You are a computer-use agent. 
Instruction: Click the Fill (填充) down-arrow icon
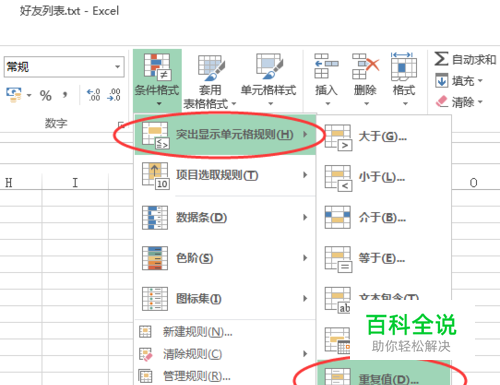click(x=442, y=80)
